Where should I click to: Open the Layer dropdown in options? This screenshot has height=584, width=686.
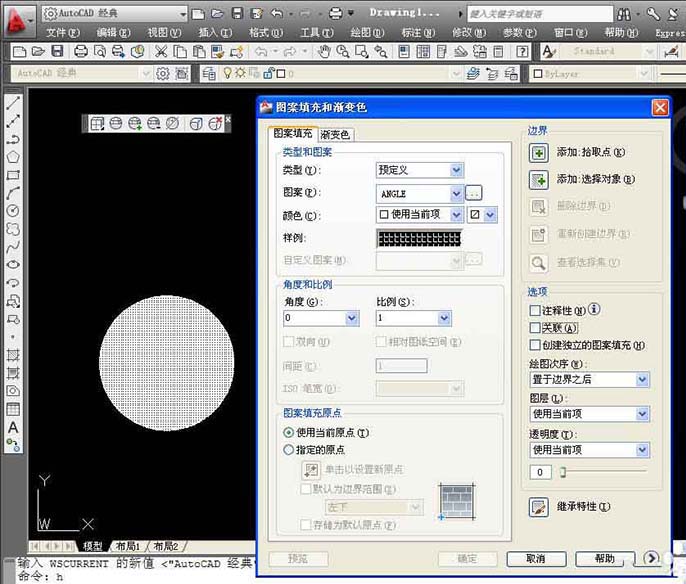point(589,414)
